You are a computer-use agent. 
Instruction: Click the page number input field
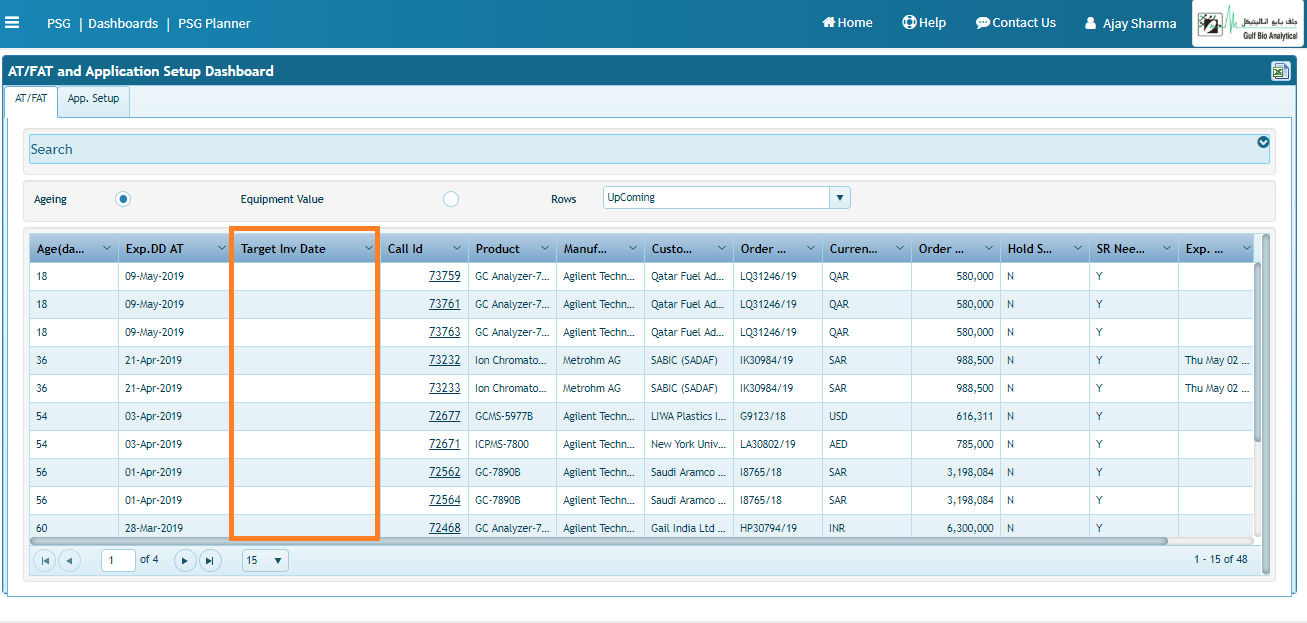118,560
